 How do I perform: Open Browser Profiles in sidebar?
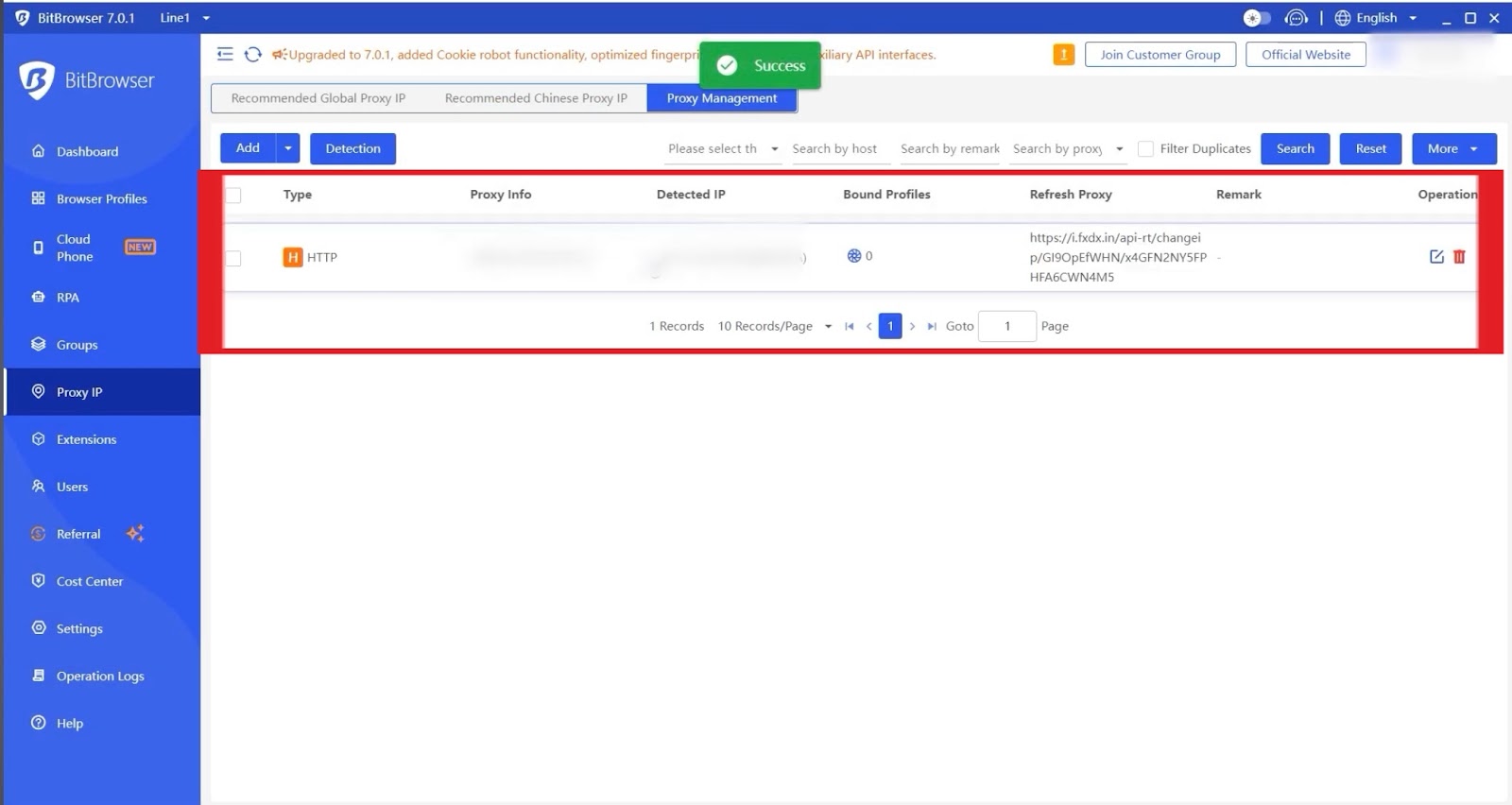point(102,198)
